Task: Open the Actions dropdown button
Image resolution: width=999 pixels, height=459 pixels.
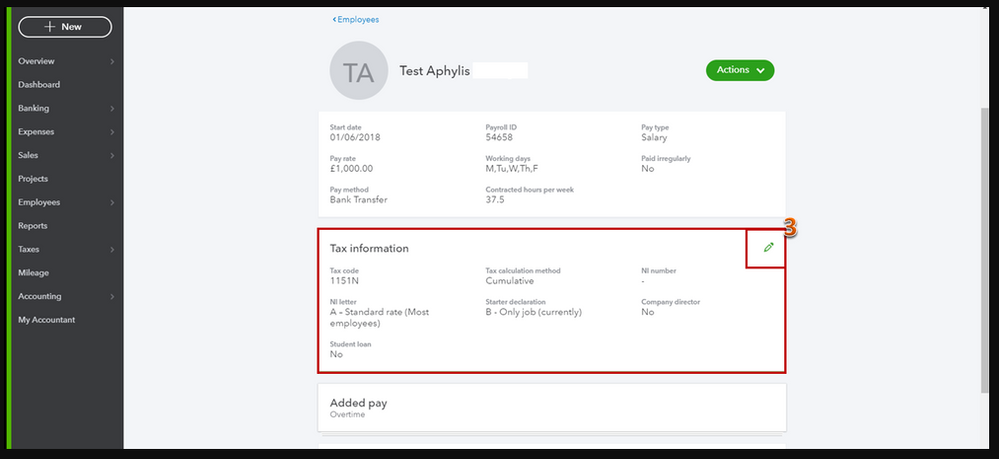Action: click(740, 70)
